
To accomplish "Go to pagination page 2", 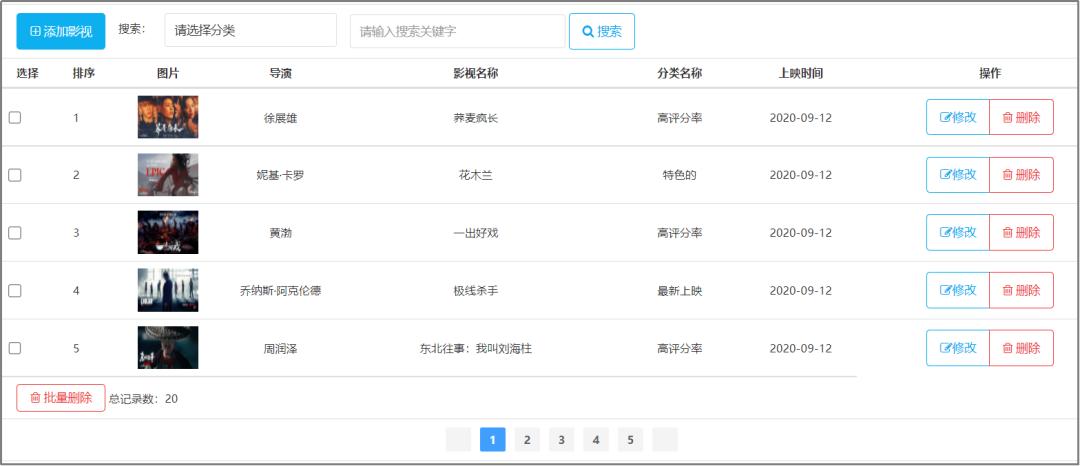I will (x=527, y=439).
